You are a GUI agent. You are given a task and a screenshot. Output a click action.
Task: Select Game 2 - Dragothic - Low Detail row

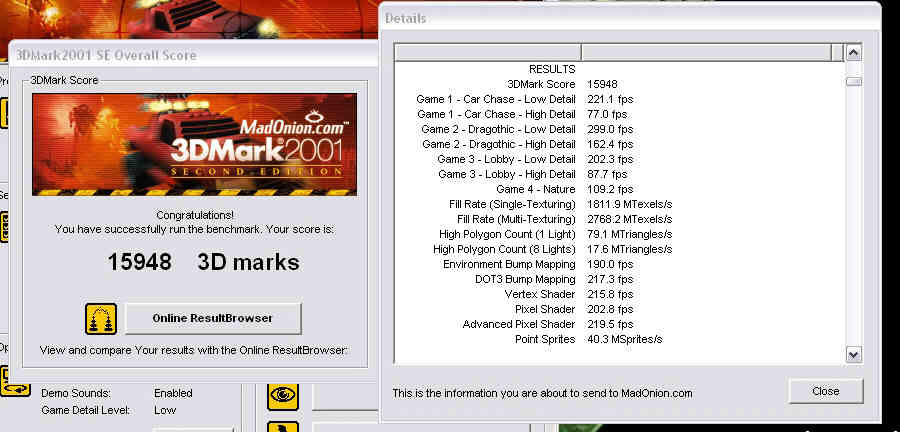point(619,129)
